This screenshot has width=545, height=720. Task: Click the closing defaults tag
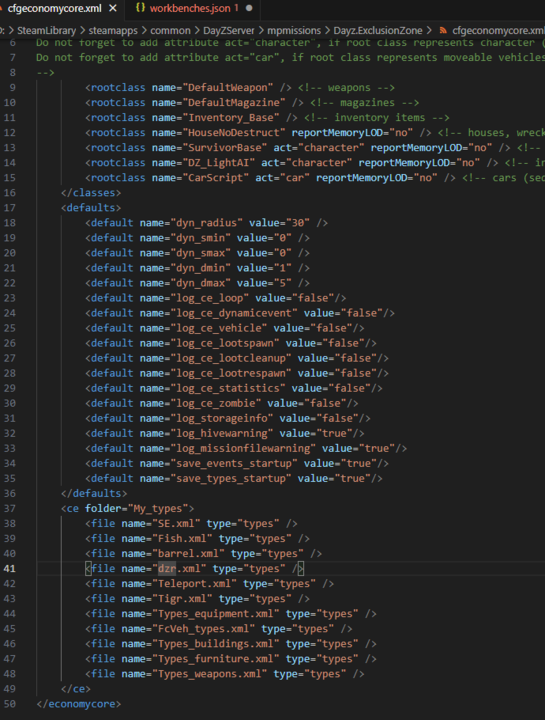(94, 494)
